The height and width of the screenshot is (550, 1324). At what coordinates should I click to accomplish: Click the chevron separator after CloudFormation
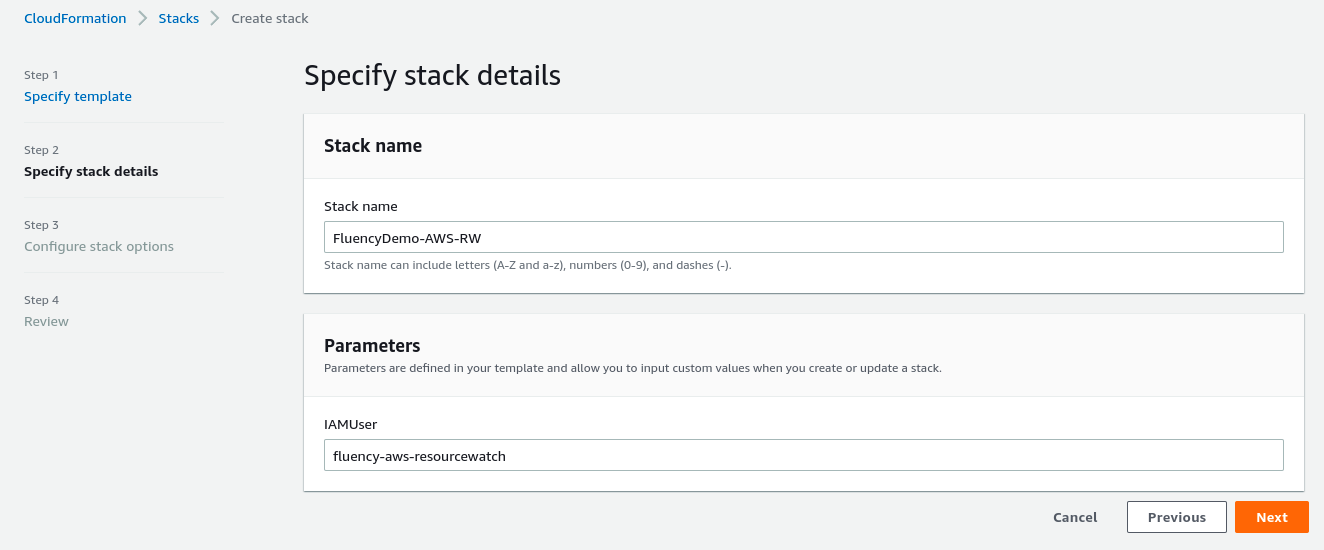(143, 18)
